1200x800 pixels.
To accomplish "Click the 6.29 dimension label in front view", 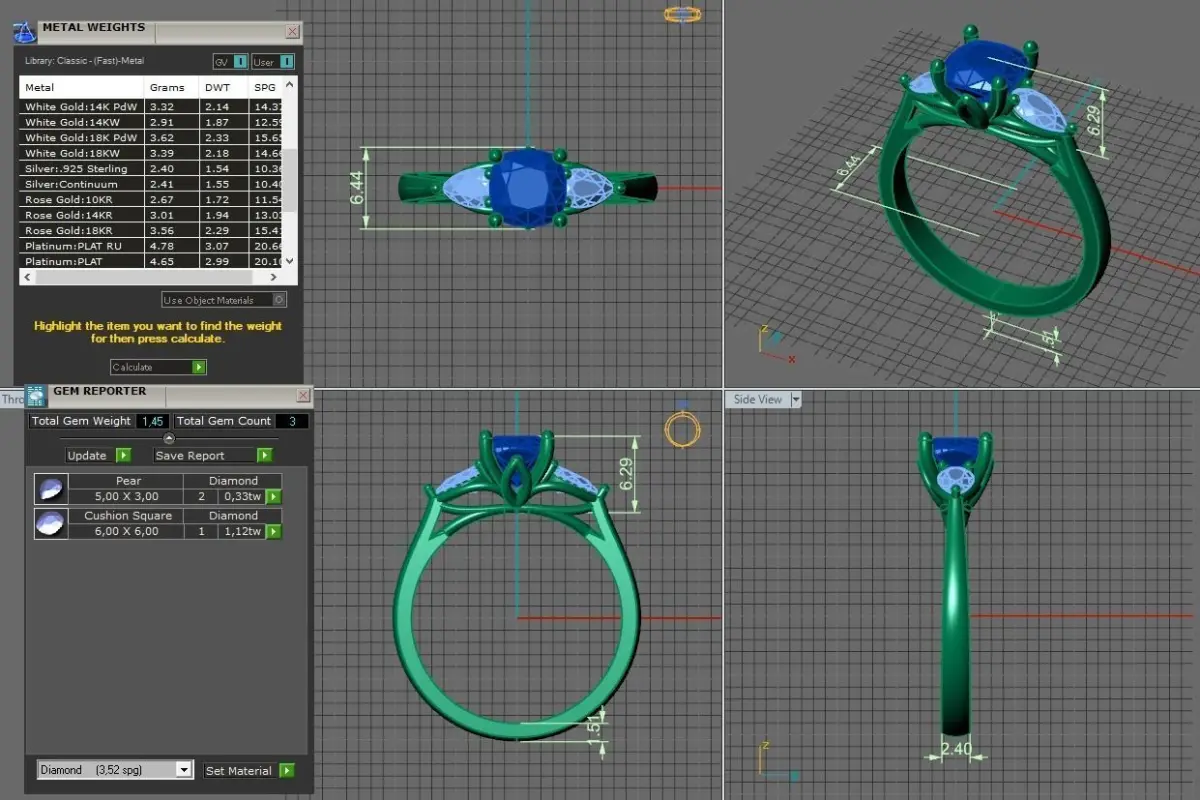I will click(x=626, y=474).
